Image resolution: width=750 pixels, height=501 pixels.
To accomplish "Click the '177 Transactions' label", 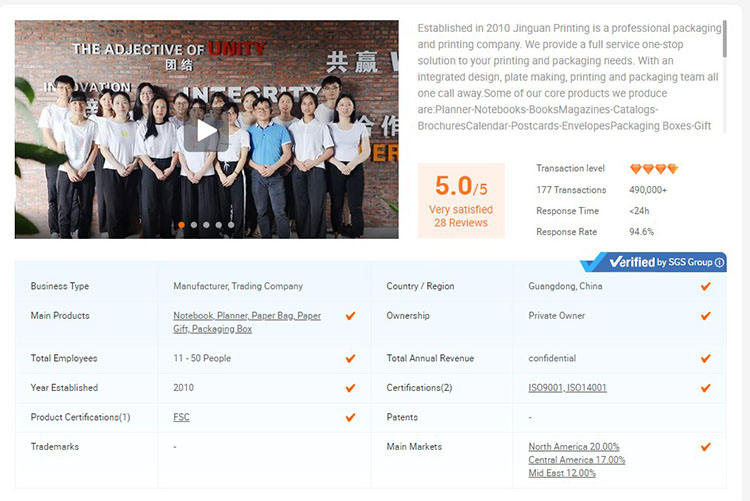I will tap(571, 190).
